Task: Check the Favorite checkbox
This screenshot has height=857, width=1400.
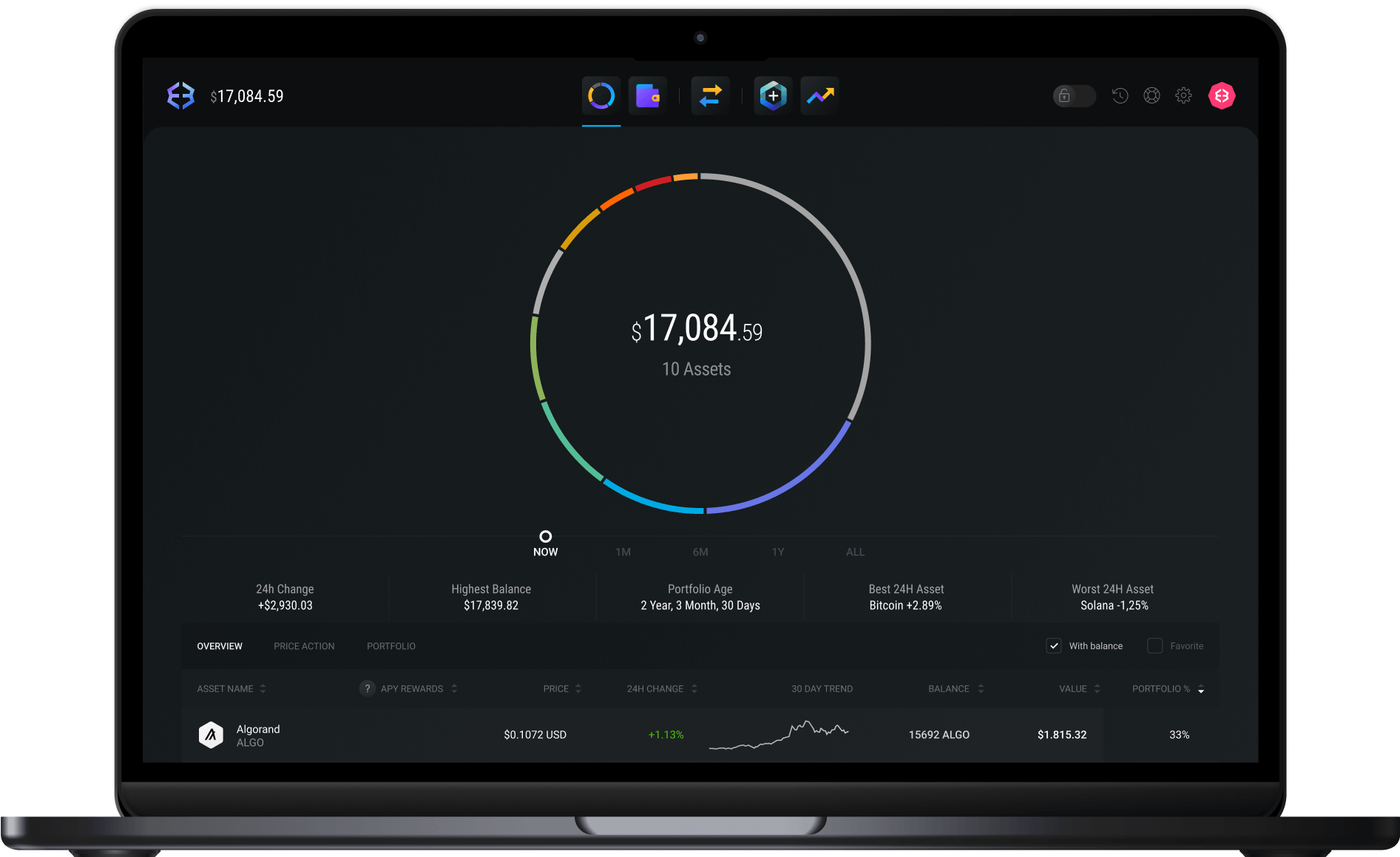Action: [1154, 646]
